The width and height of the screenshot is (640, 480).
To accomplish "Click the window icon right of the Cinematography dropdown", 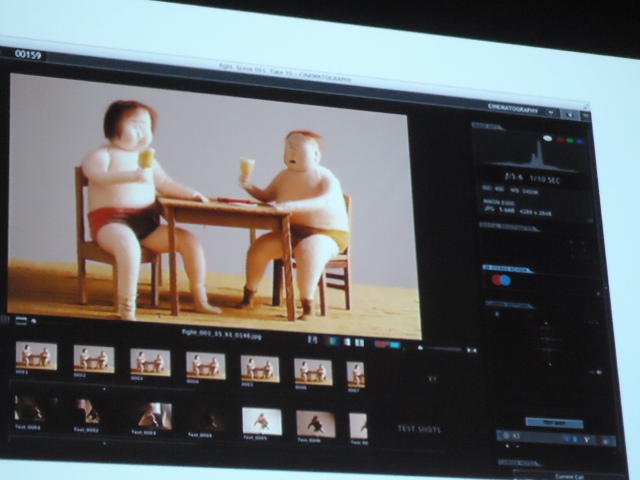I will tap(570, 115).
